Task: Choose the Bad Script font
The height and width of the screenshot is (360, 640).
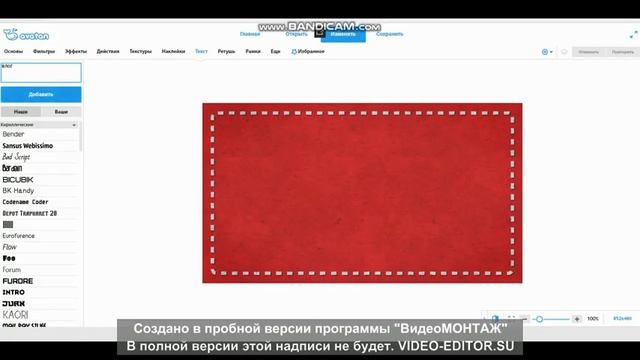Action: pos(16,157)
